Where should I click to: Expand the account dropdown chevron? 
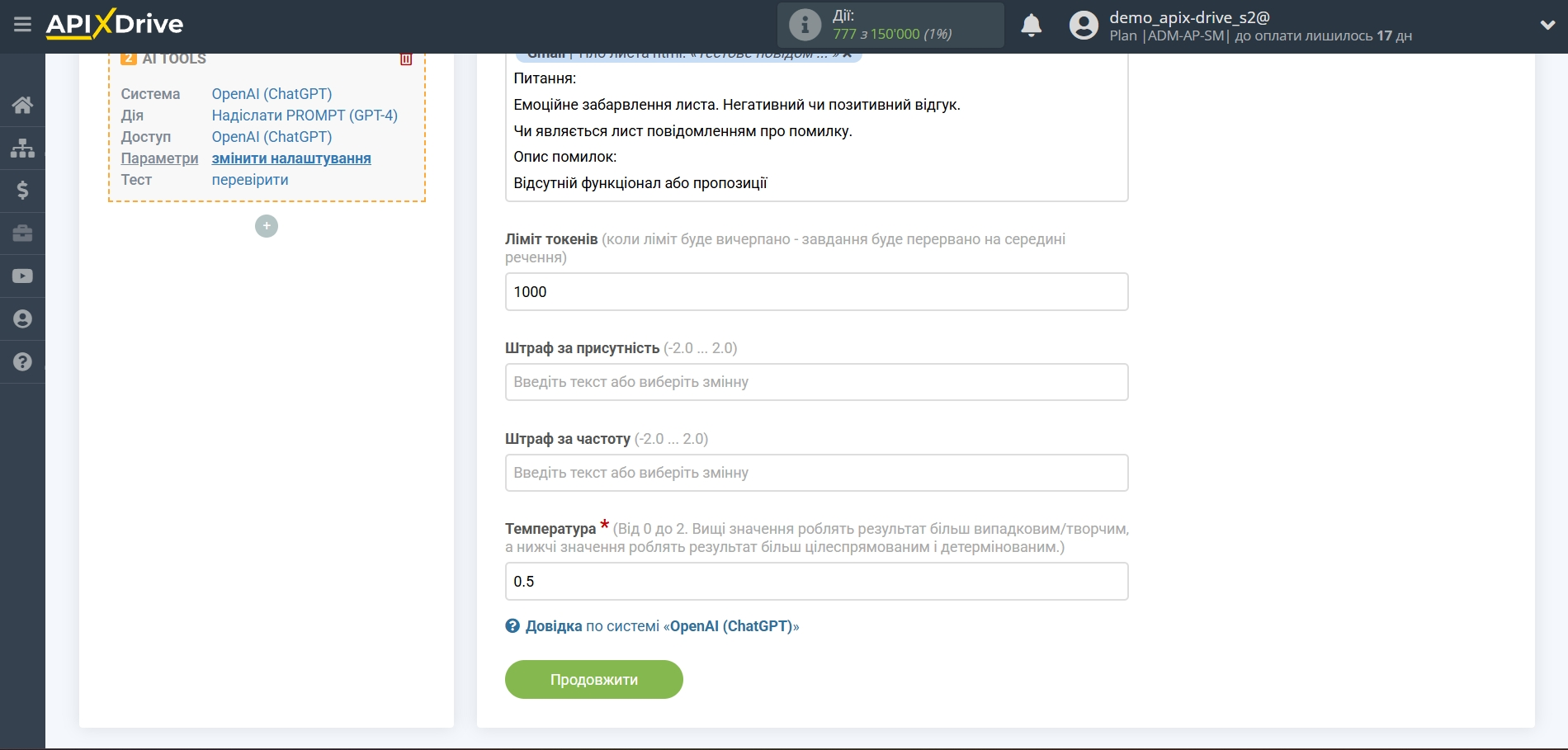(x=1547, y=26)
